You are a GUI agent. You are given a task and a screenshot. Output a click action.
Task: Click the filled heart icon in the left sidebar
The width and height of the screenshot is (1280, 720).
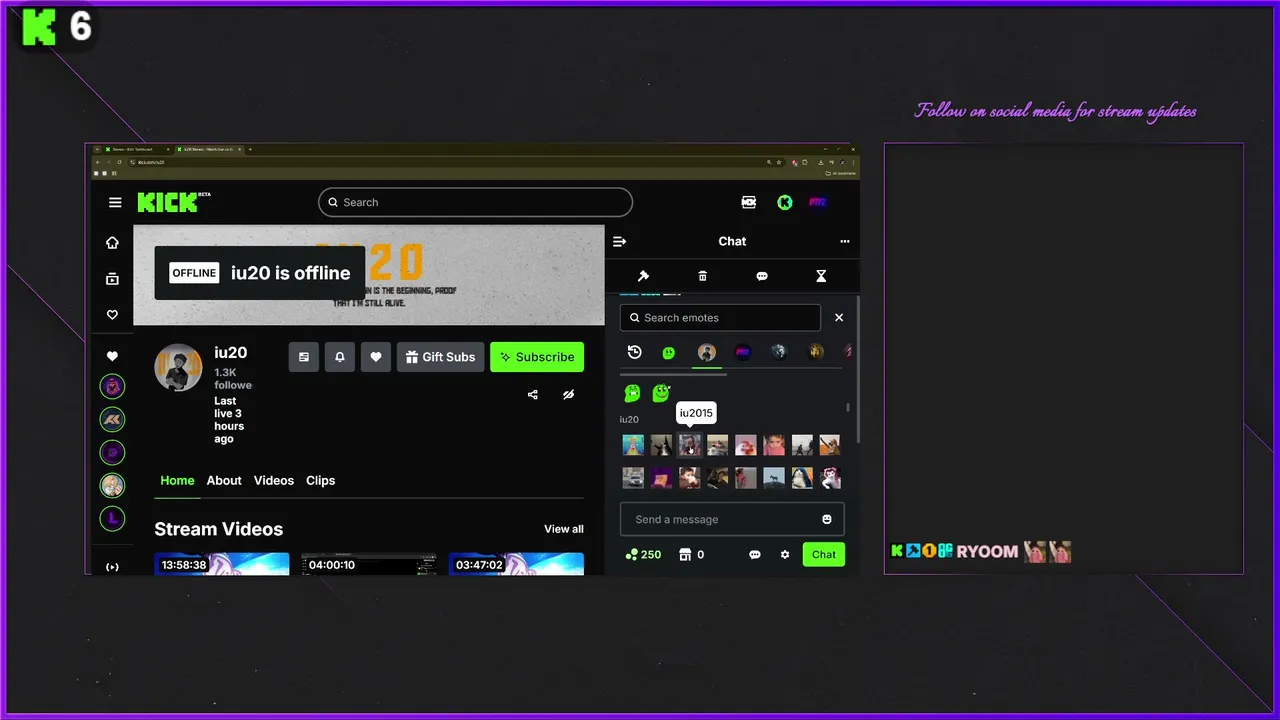click(112, 356)
